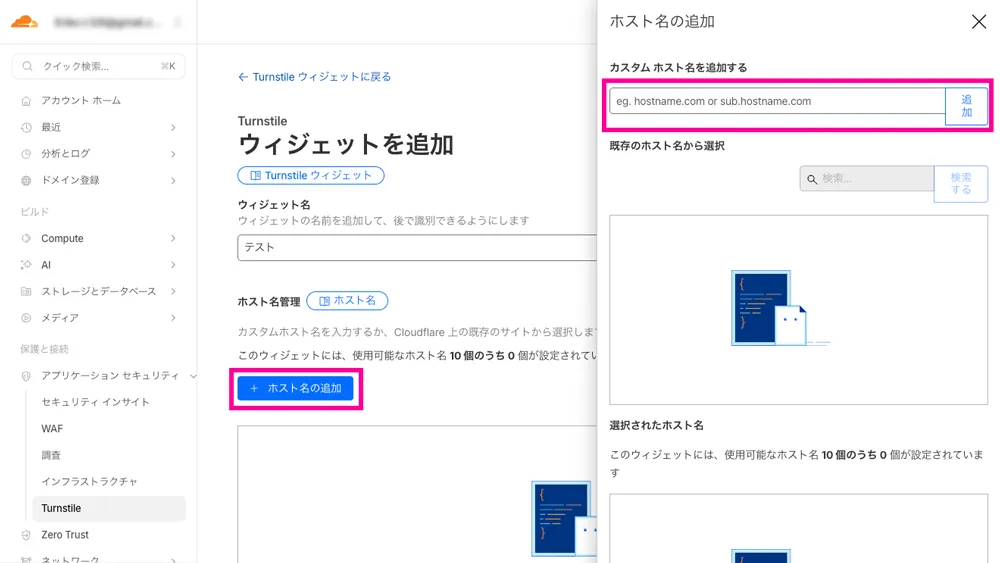Viewport: 1000px width, 563px height.
Task: Click the analytics icon beside 分析とログ
Action: point(26,154)
